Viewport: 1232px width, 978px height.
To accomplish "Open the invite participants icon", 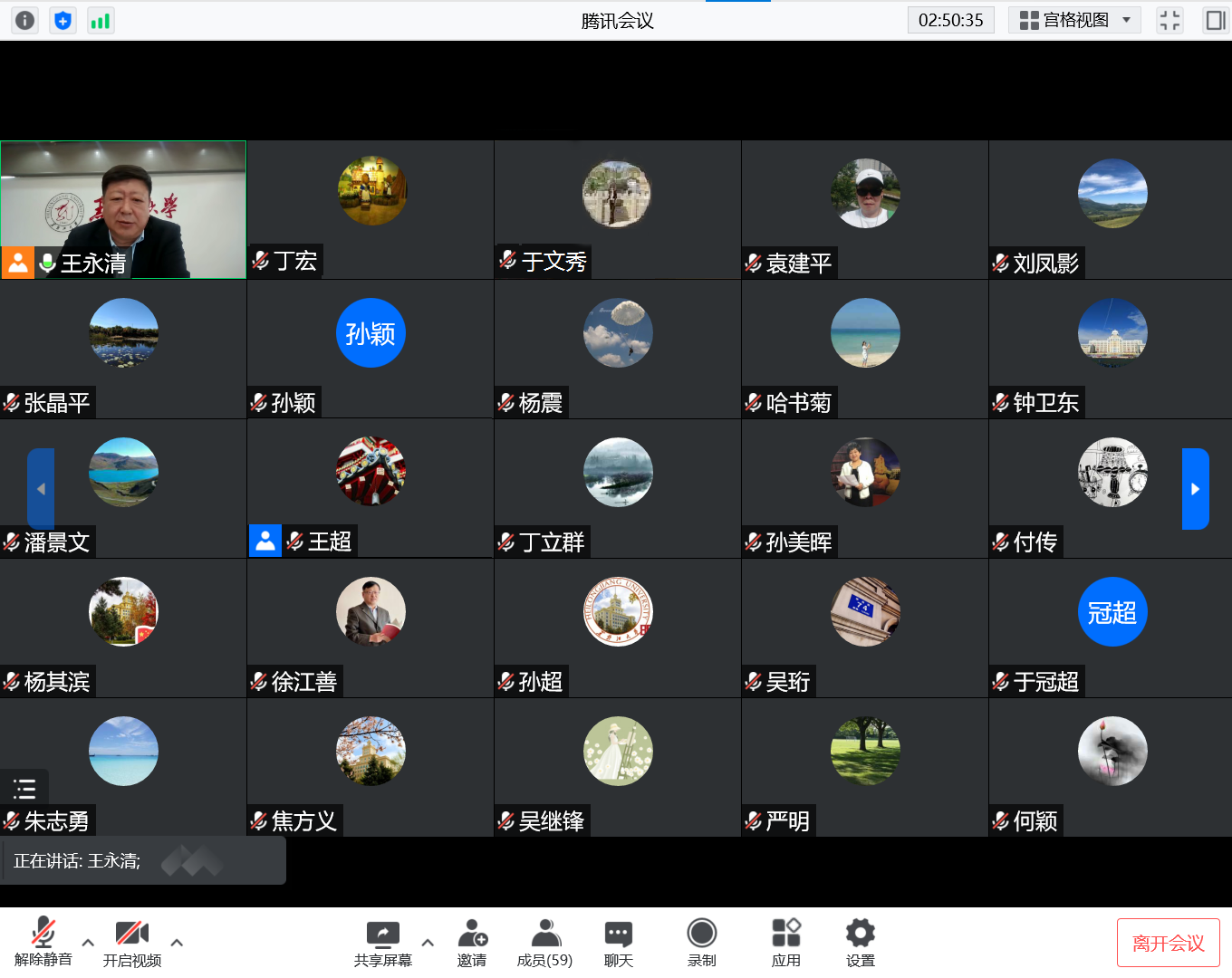I will pos(472,942).
